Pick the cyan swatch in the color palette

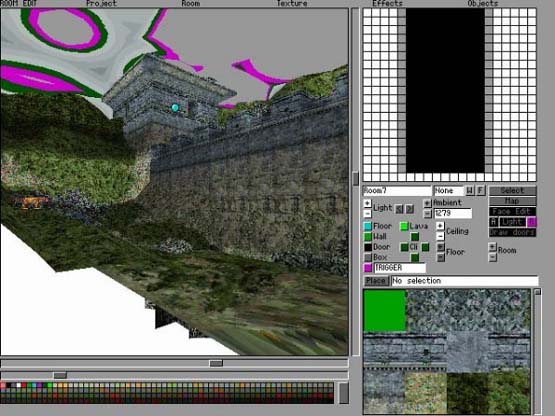(x=34, y=385)
